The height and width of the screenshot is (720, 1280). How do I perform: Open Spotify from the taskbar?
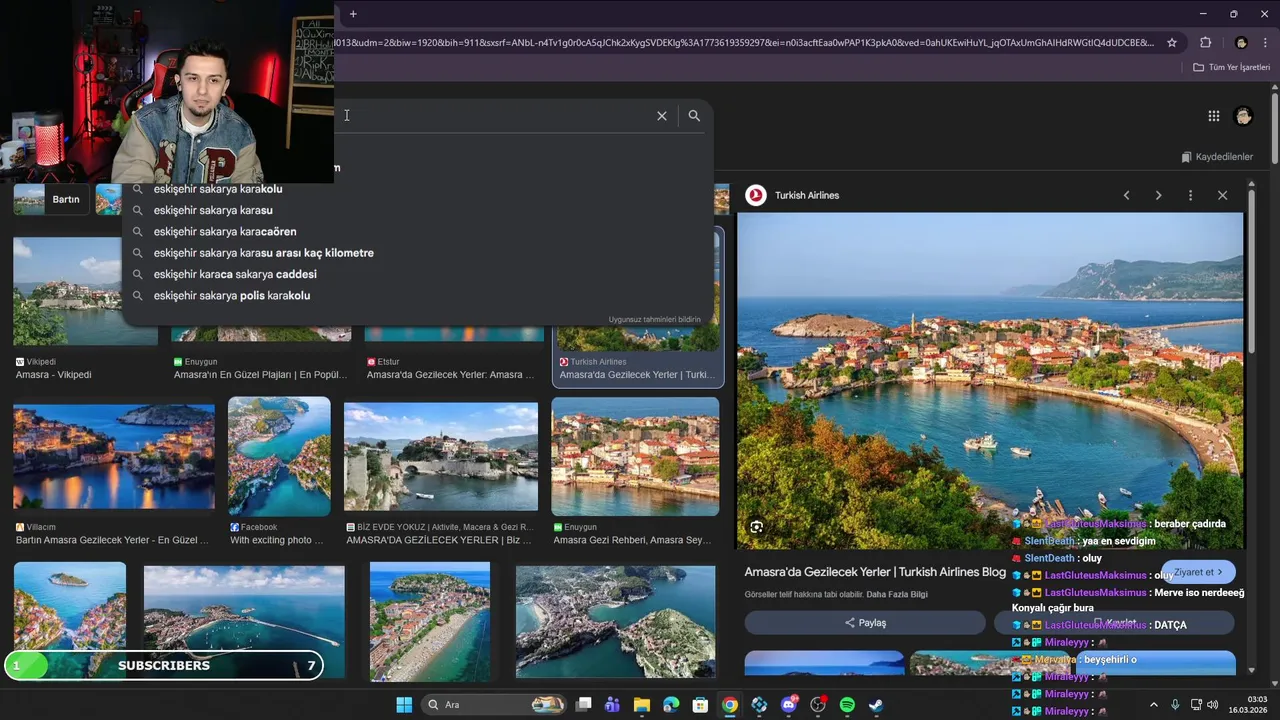coord(847,705)
